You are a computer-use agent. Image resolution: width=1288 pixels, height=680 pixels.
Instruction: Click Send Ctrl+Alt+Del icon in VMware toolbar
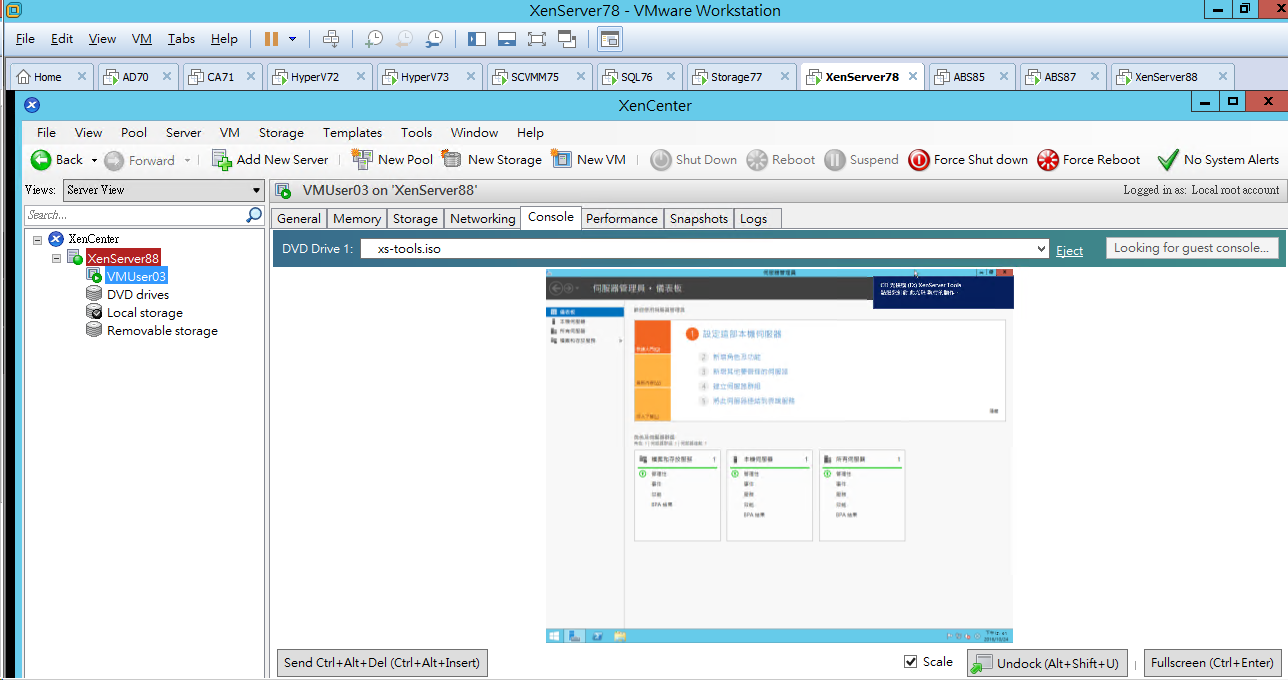coord(331,39)
